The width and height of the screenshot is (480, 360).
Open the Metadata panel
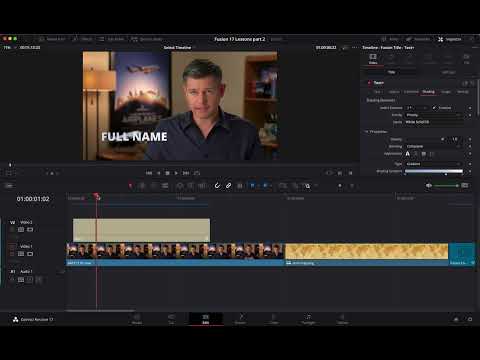pyautogui.click(x=418, y=39)
